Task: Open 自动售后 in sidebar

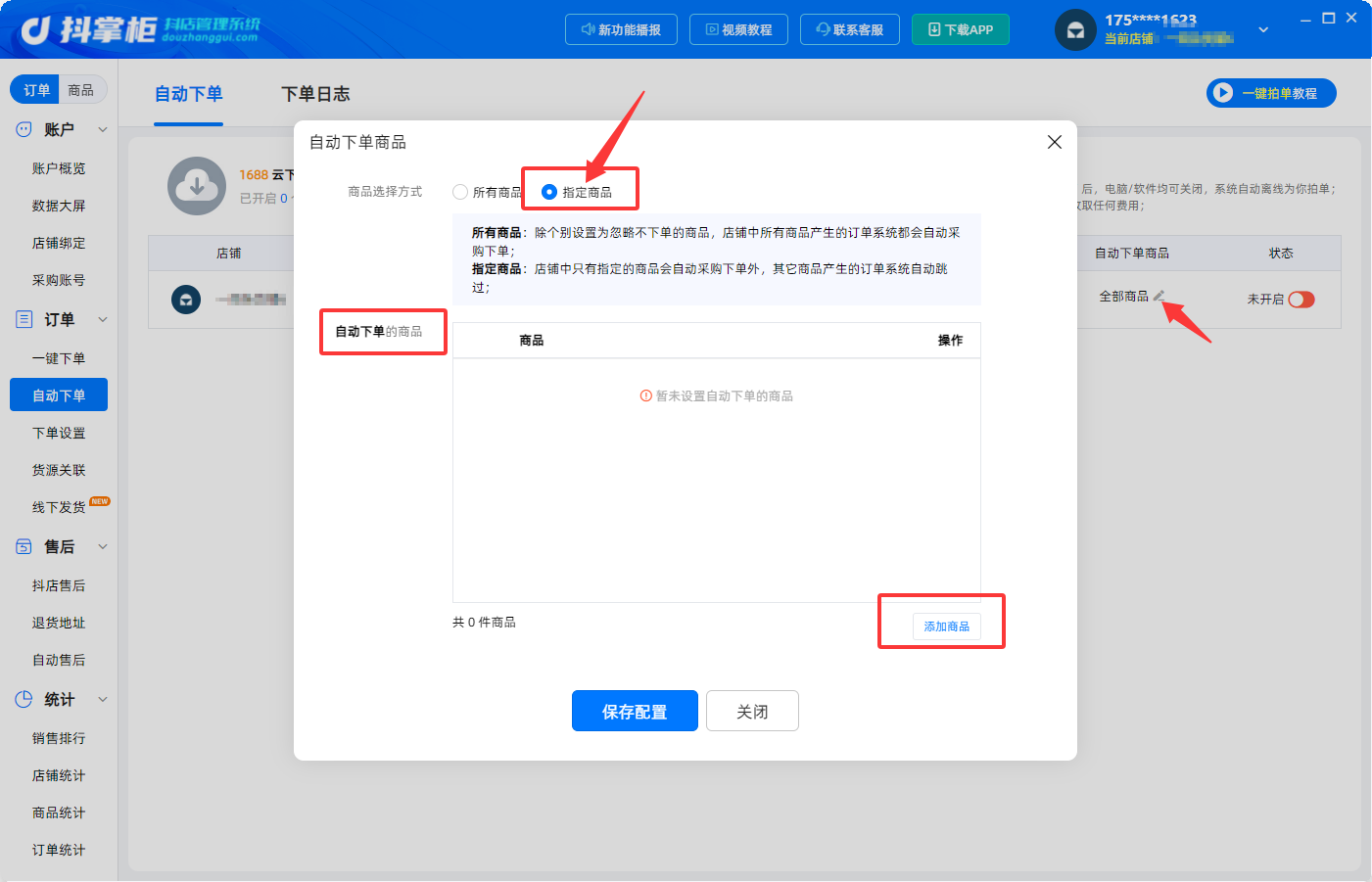Action: point(59,660)
